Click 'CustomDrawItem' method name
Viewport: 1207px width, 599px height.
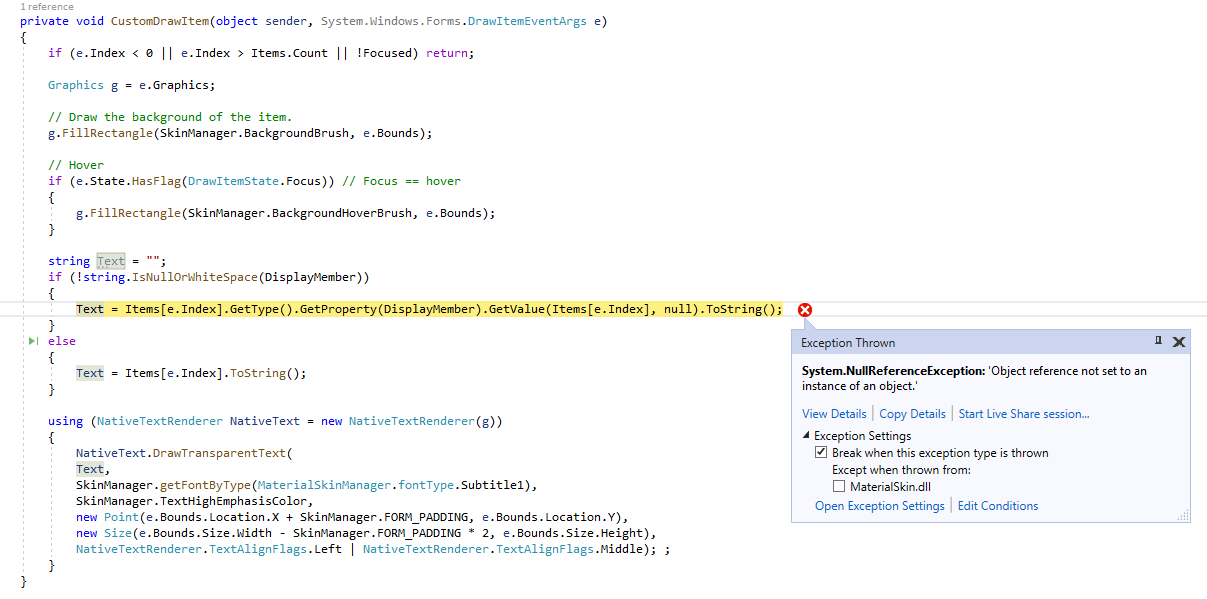(160, 21)
